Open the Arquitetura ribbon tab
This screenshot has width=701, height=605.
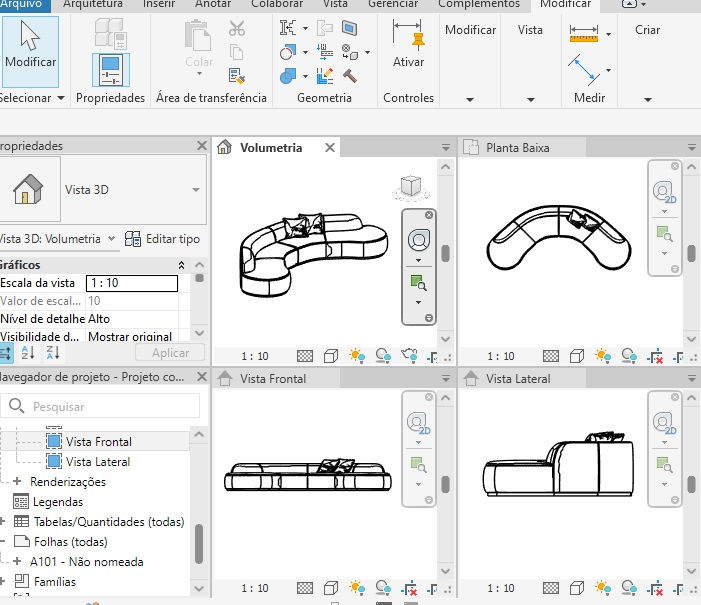(x=93, y=4)
